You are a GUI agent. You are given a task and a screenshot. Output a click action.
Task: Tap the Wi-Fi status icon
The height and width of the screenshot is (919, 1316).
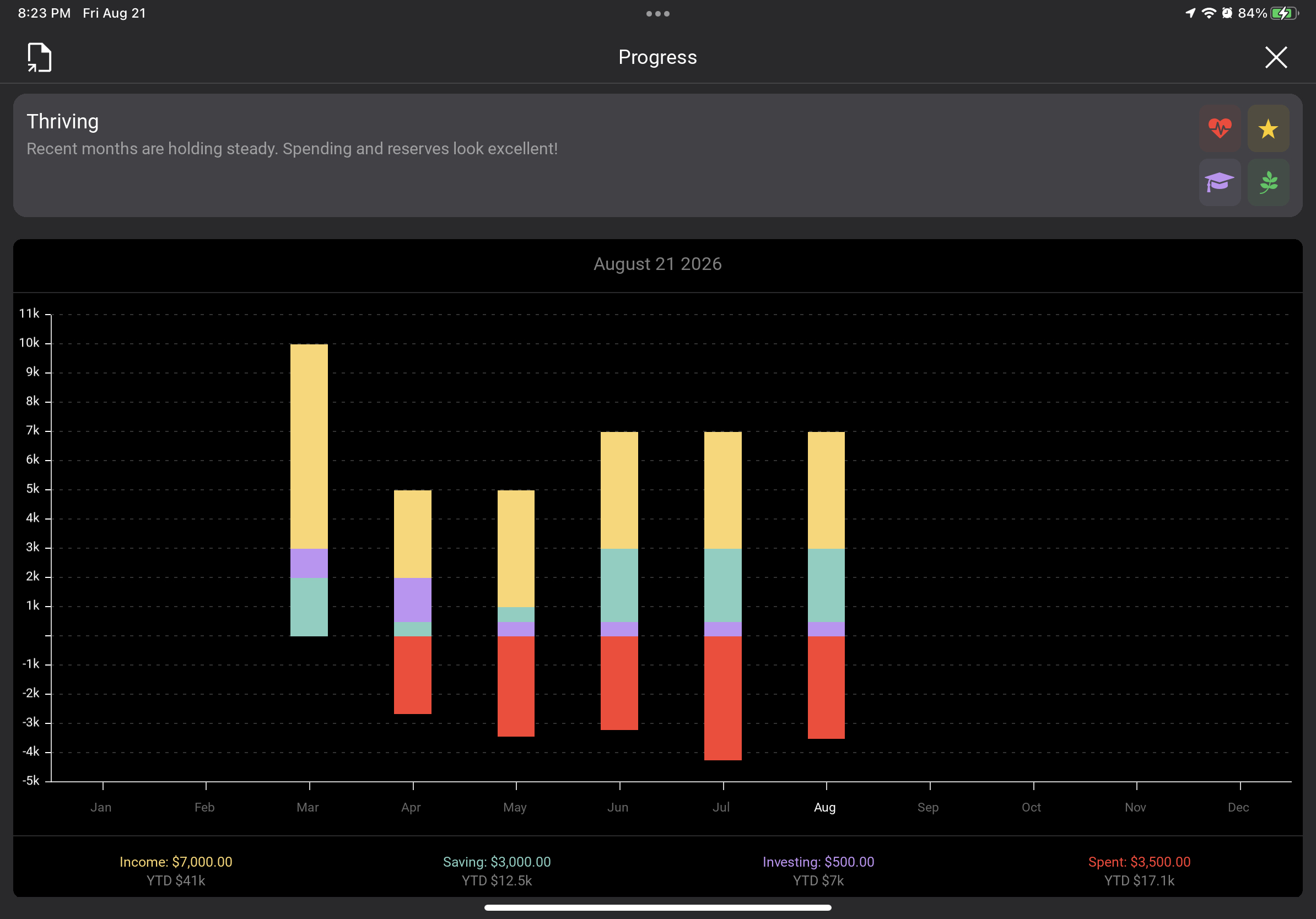[x=1208, y=13]
